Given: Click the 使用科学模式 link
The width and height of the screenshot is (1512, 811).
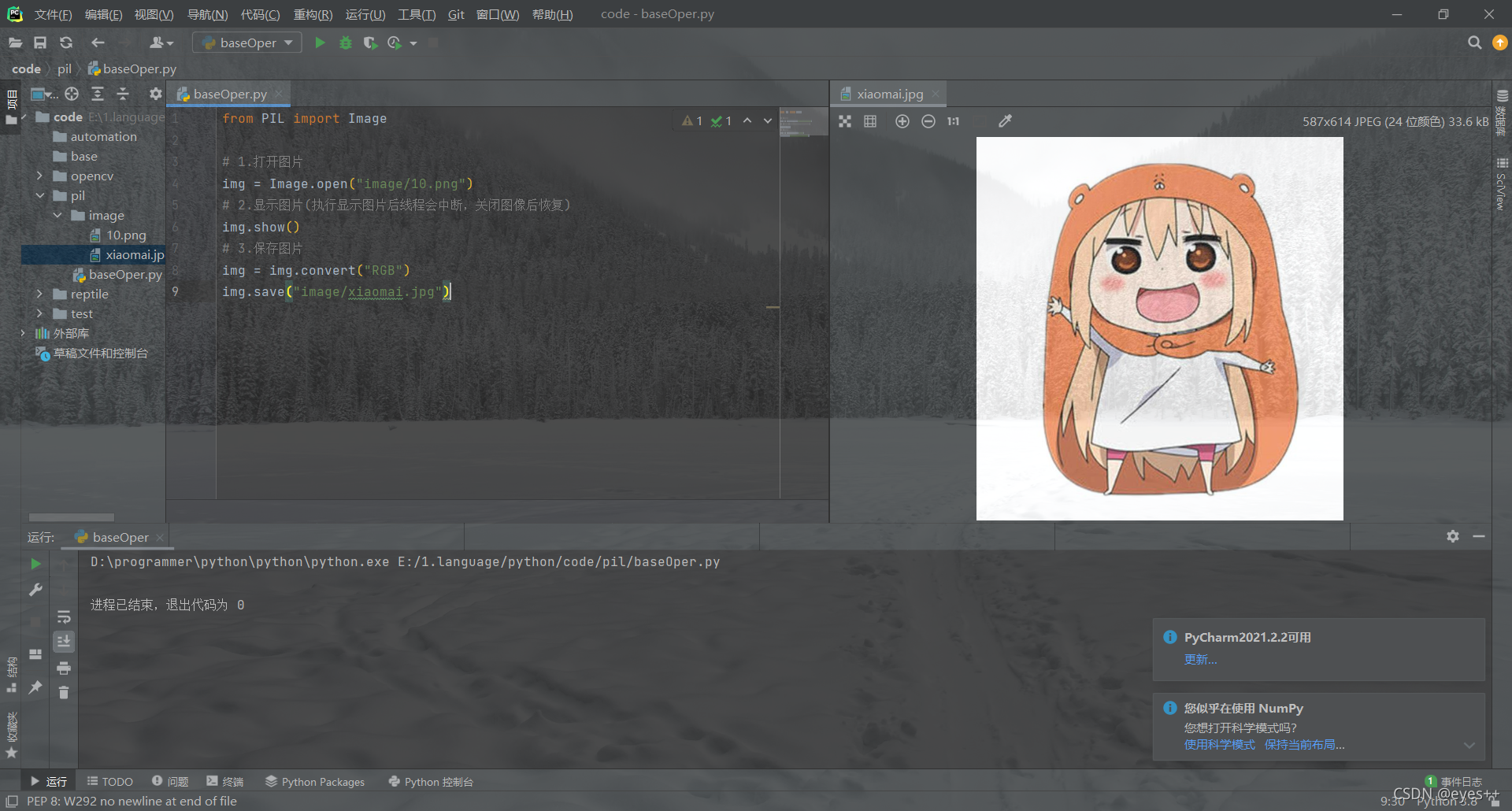Looking at the screenshot, I should coord(1219,744).
